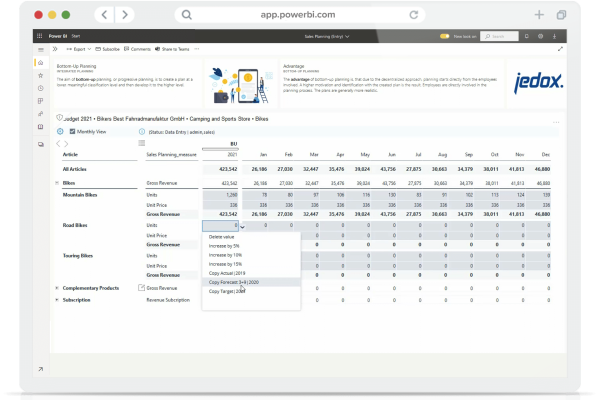Click the browser back arrow

pos(104,15)
